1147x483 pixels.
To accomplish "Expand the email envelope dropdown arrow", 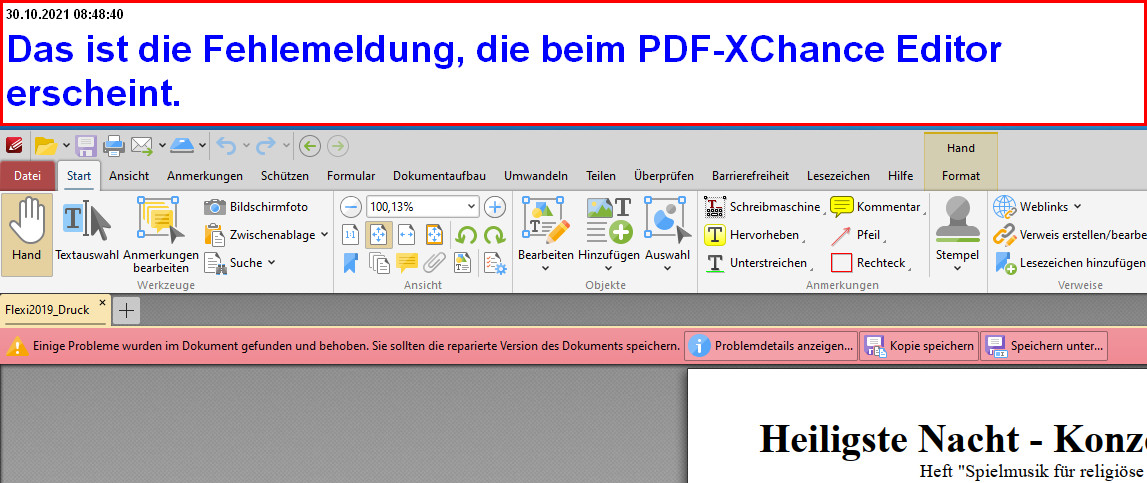I will 162,146.
